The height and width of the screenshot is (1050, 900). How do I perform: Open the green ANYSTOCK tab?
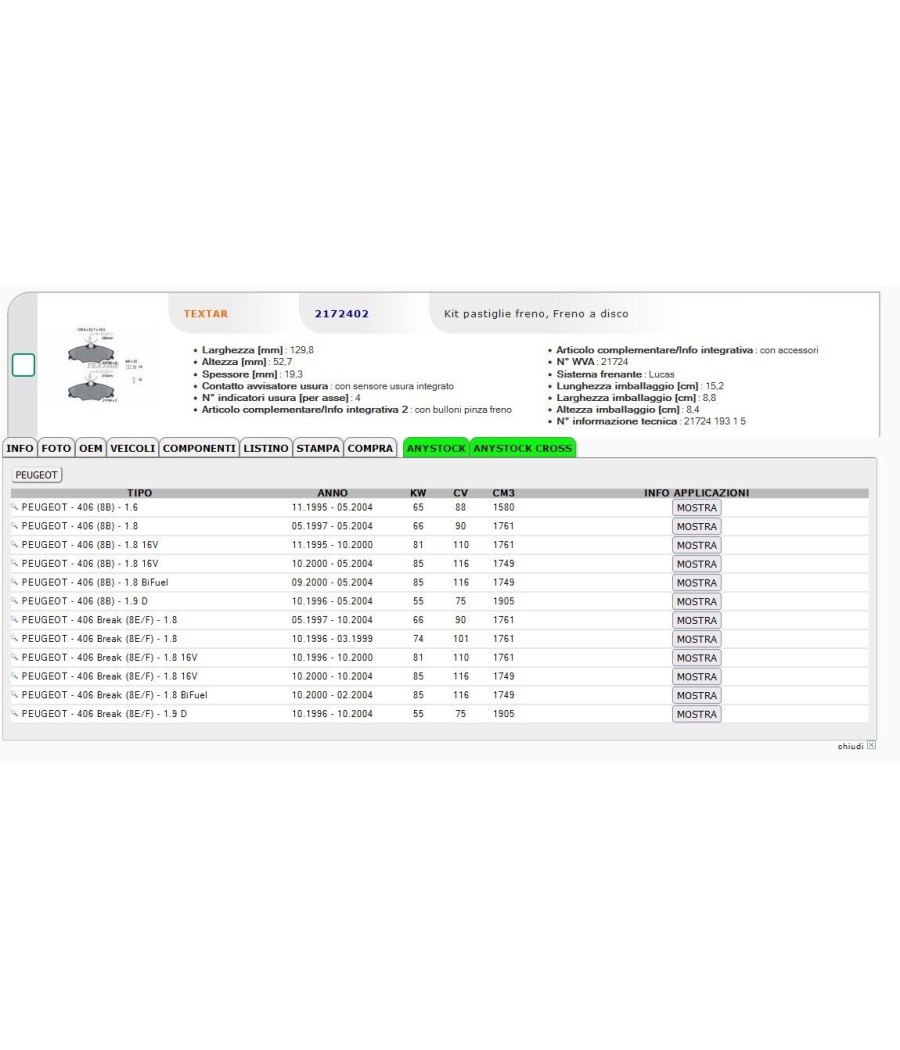pyautogui.click(x=436, y=448)
